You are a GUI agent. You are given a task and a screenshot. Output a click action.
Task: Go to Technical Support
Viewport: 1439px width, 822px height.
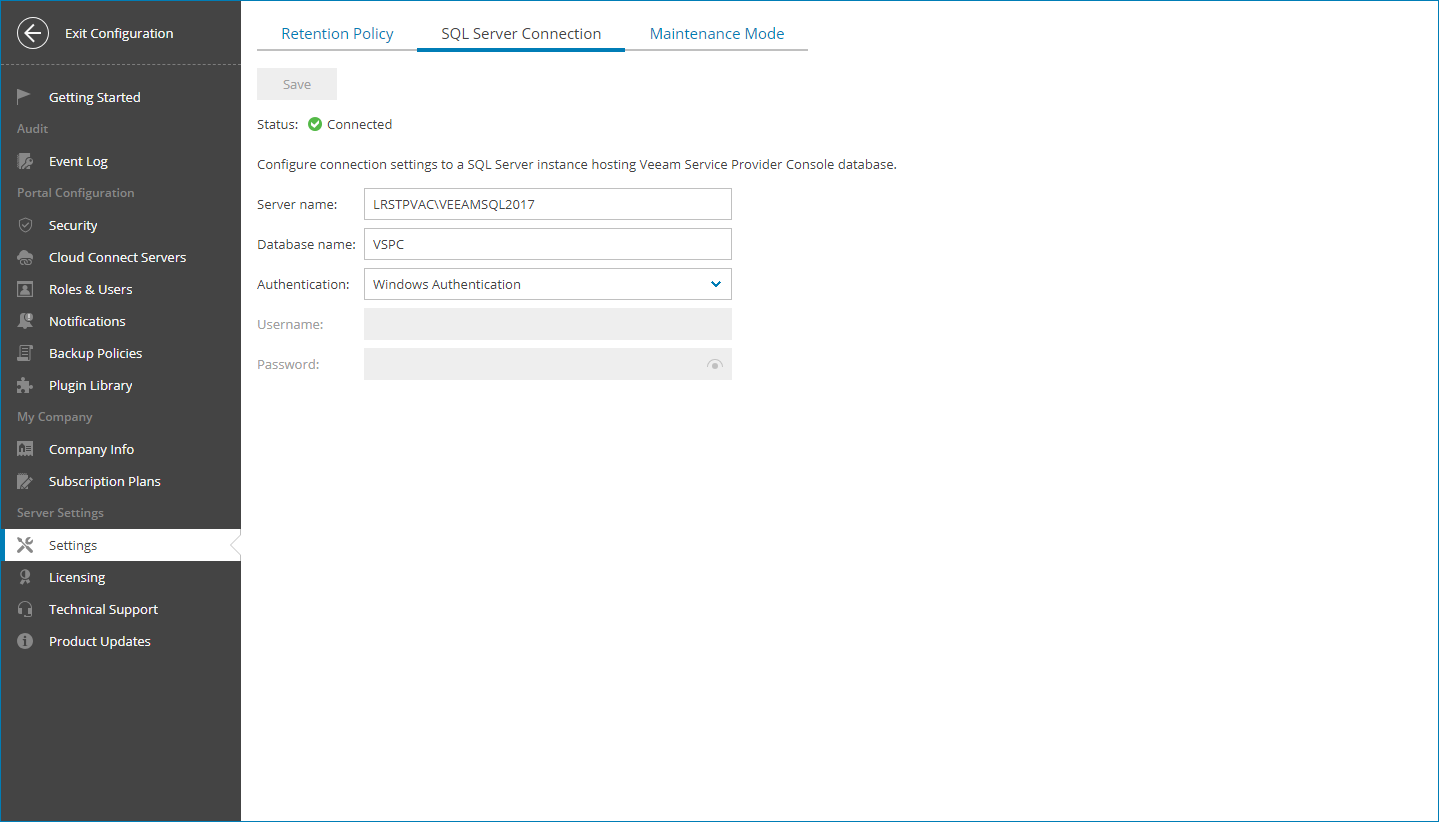click(121, 609)
